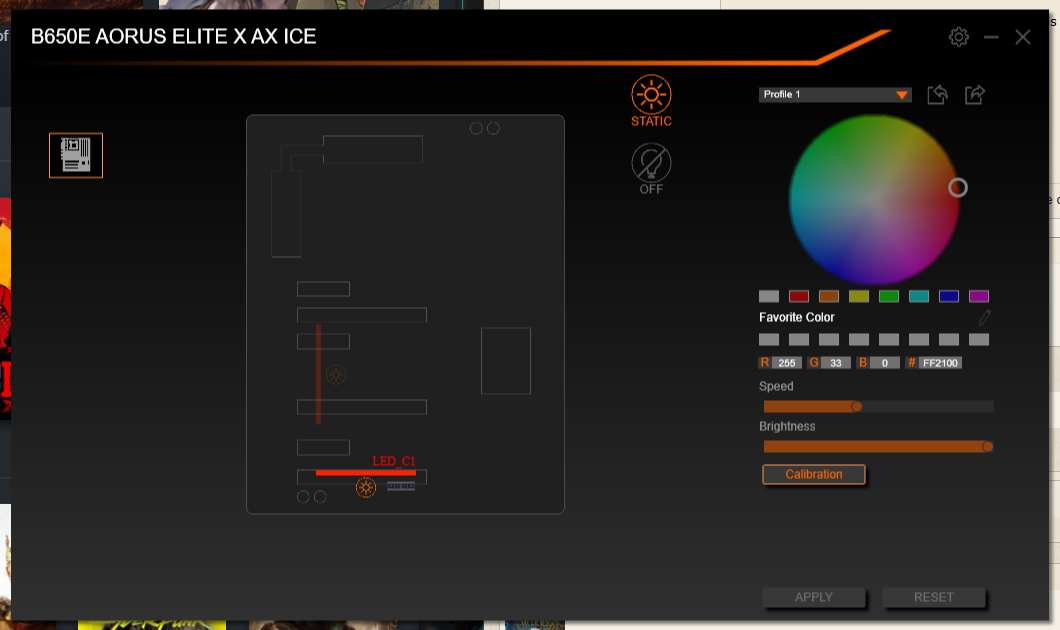Open the Profile 1 dropdown
Screen dimensions: 1060x630
835,95
